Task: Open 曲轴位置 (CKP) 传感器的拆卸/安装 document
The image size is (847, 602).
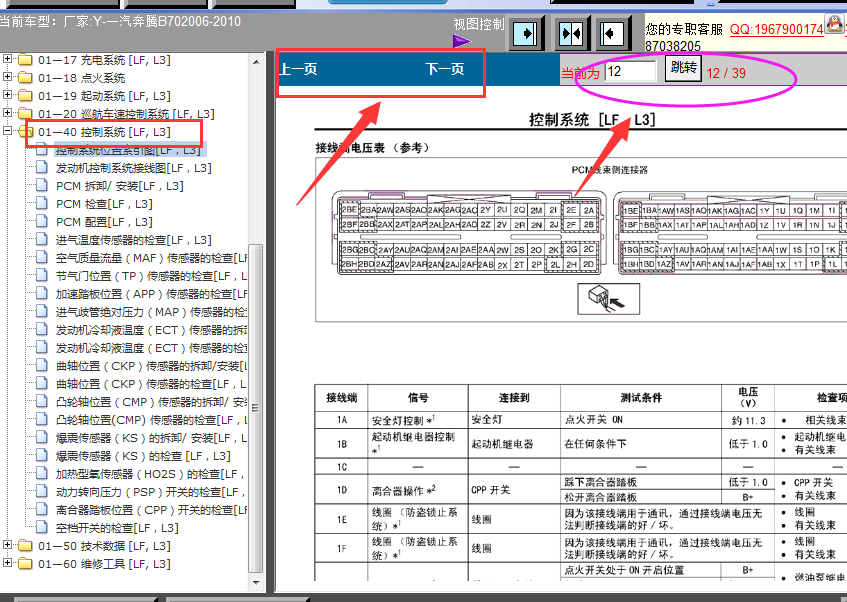Action: [151, 366]
